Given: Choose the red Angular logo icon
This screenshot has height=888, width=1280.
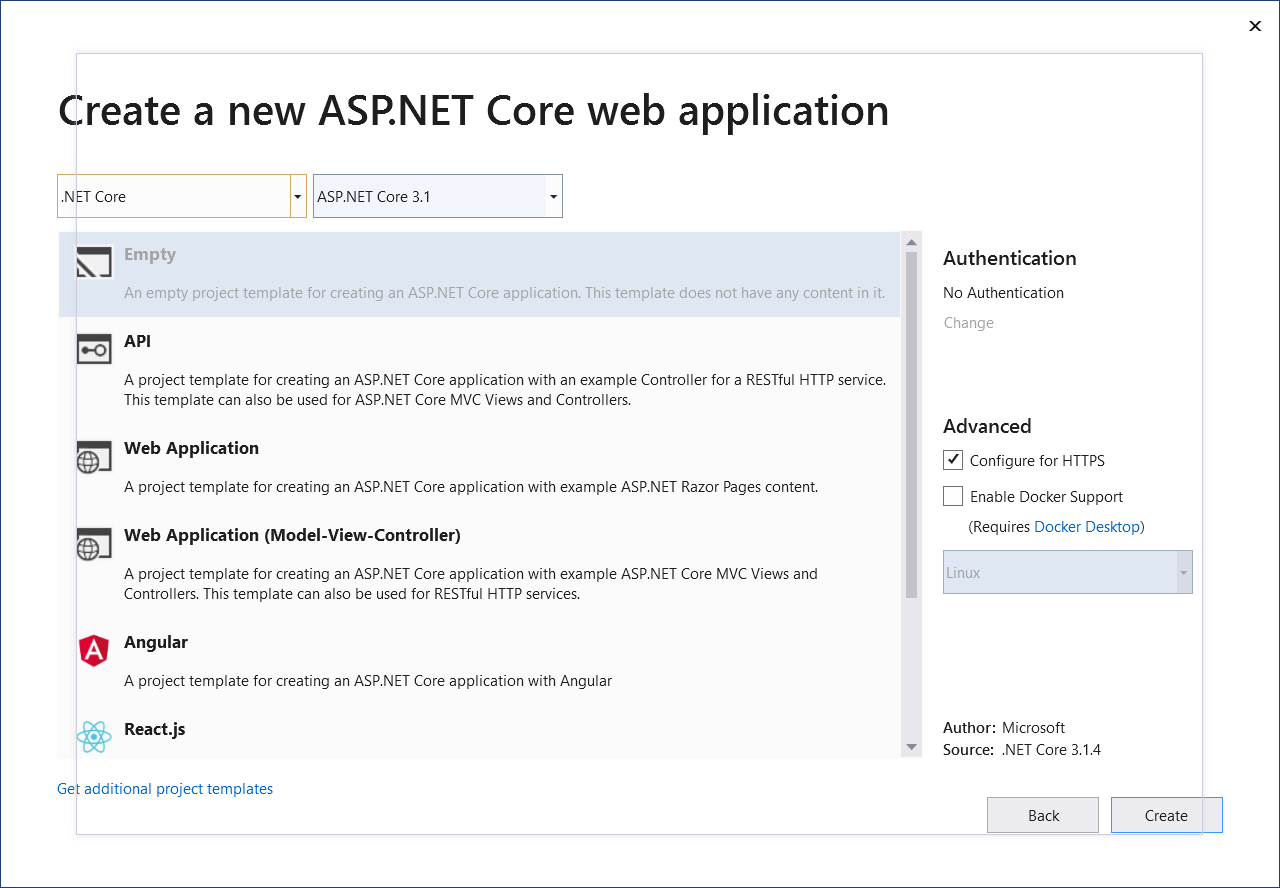Looking at the screenshot, I should (x=94, y=651).
